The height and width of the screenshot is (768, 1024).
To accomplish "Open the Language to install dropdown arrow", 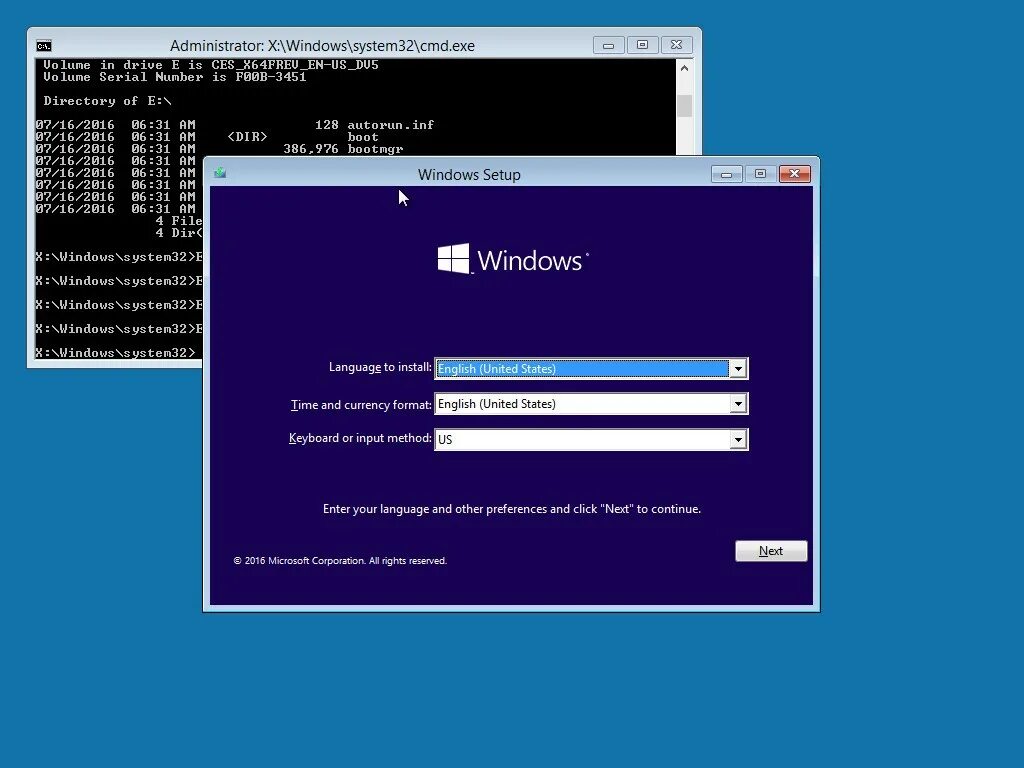I will tap(738, 369).
